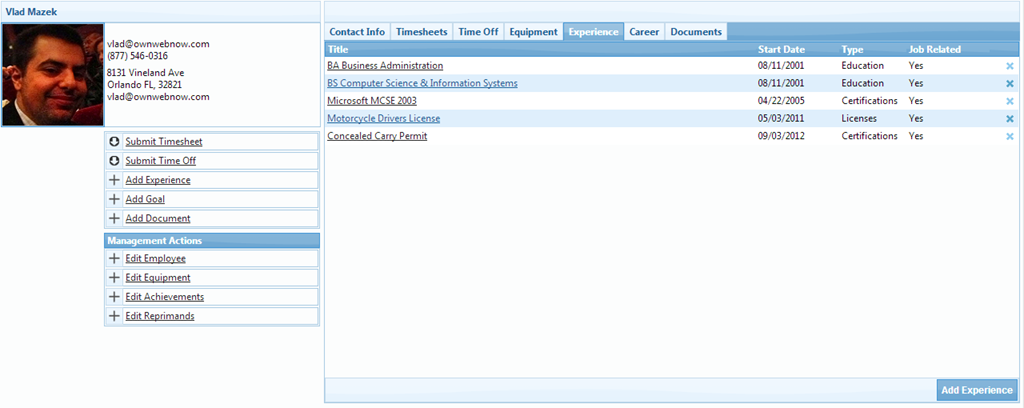The height and width of the screenshot is (408, 1024).
Task: Delete the BA Business Administration entry
Action: coord(1009,66)
